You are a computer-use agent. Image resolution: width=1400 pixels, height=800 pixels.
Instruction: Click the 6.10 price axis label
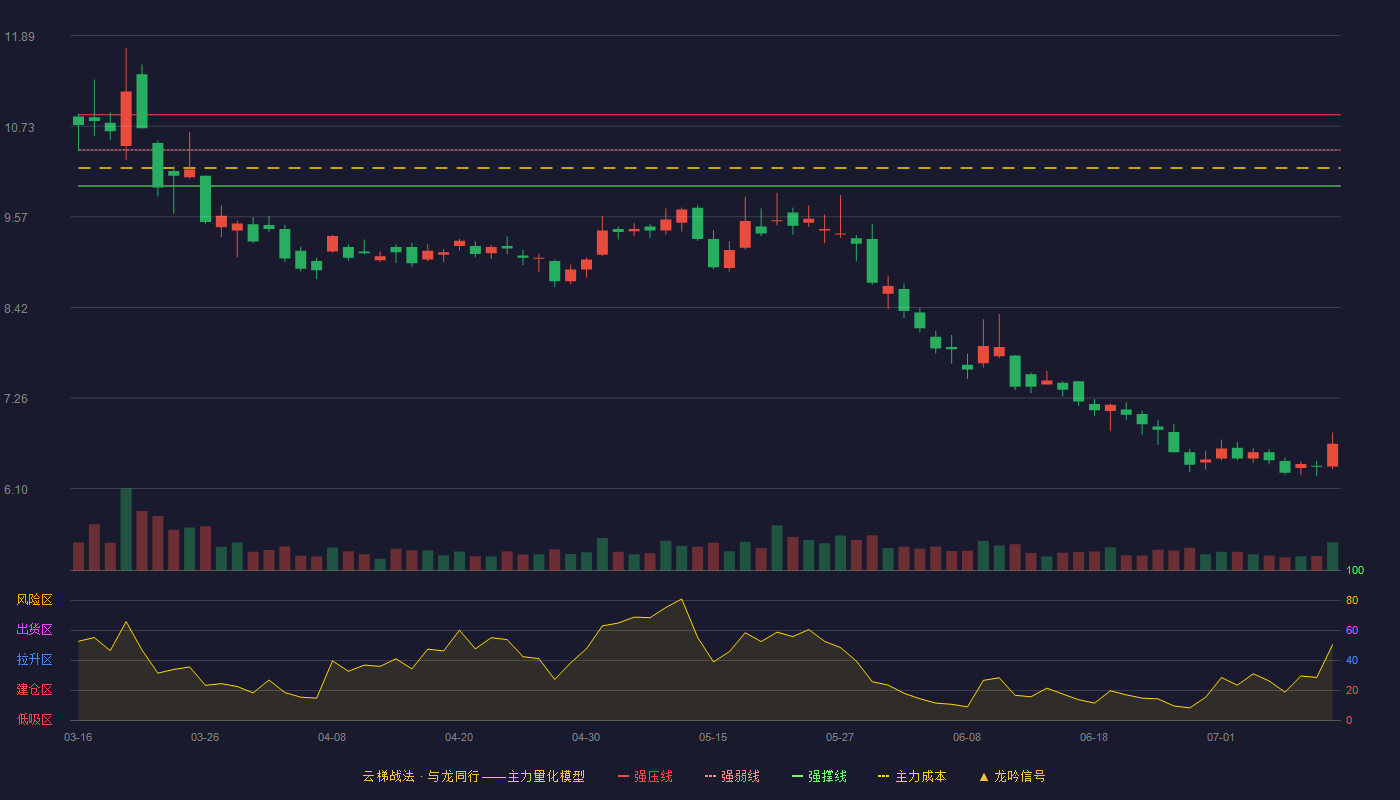(17, 490)
